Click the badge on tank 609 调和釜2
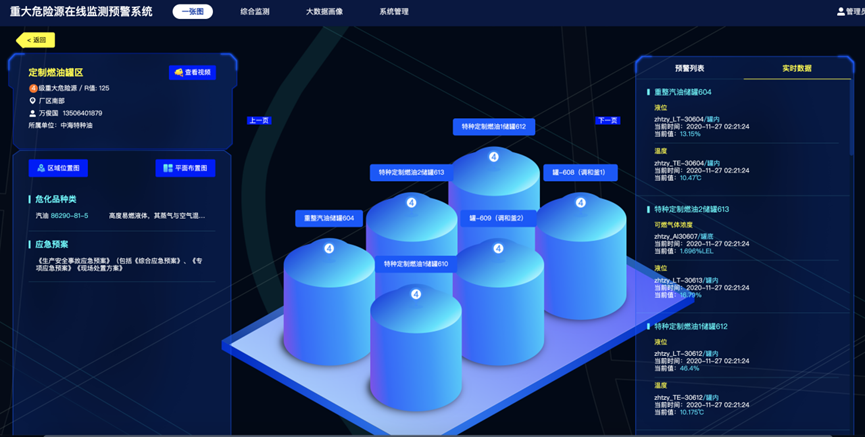This screenshot has height=437, width=865. coord(497,247)
